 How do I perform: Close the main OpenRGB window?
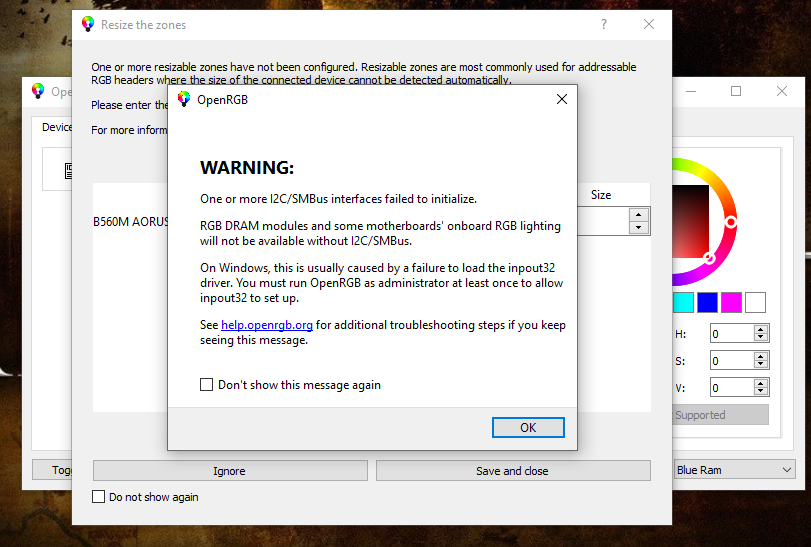(x=782, y=91)
